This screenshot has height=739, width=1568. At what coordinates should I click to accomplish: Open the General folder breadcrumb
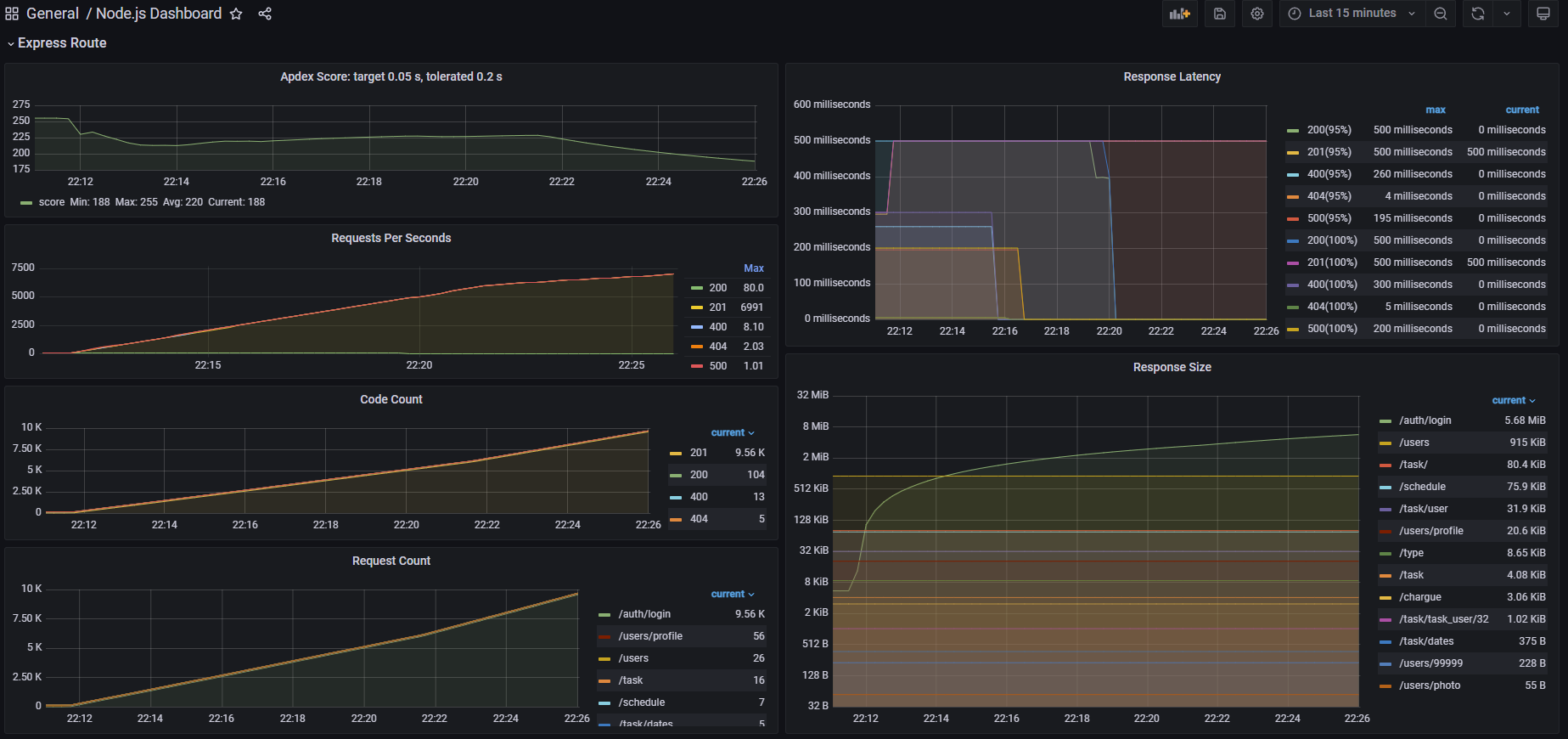pyautogui.click(x=53, y=14)
